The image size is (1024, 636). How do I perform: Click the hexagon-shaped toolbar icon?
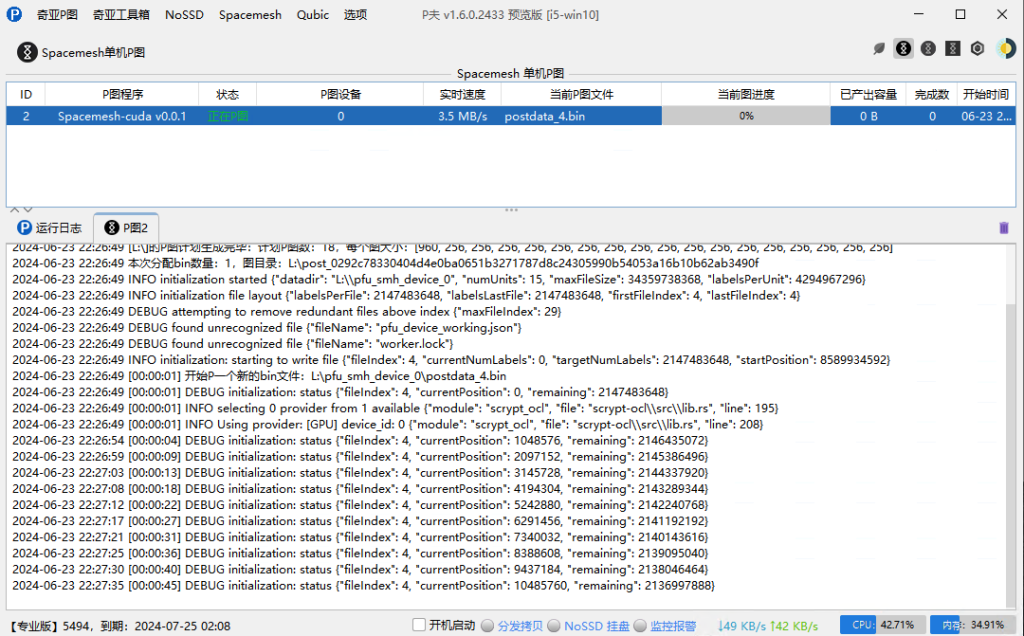(977, 48)
